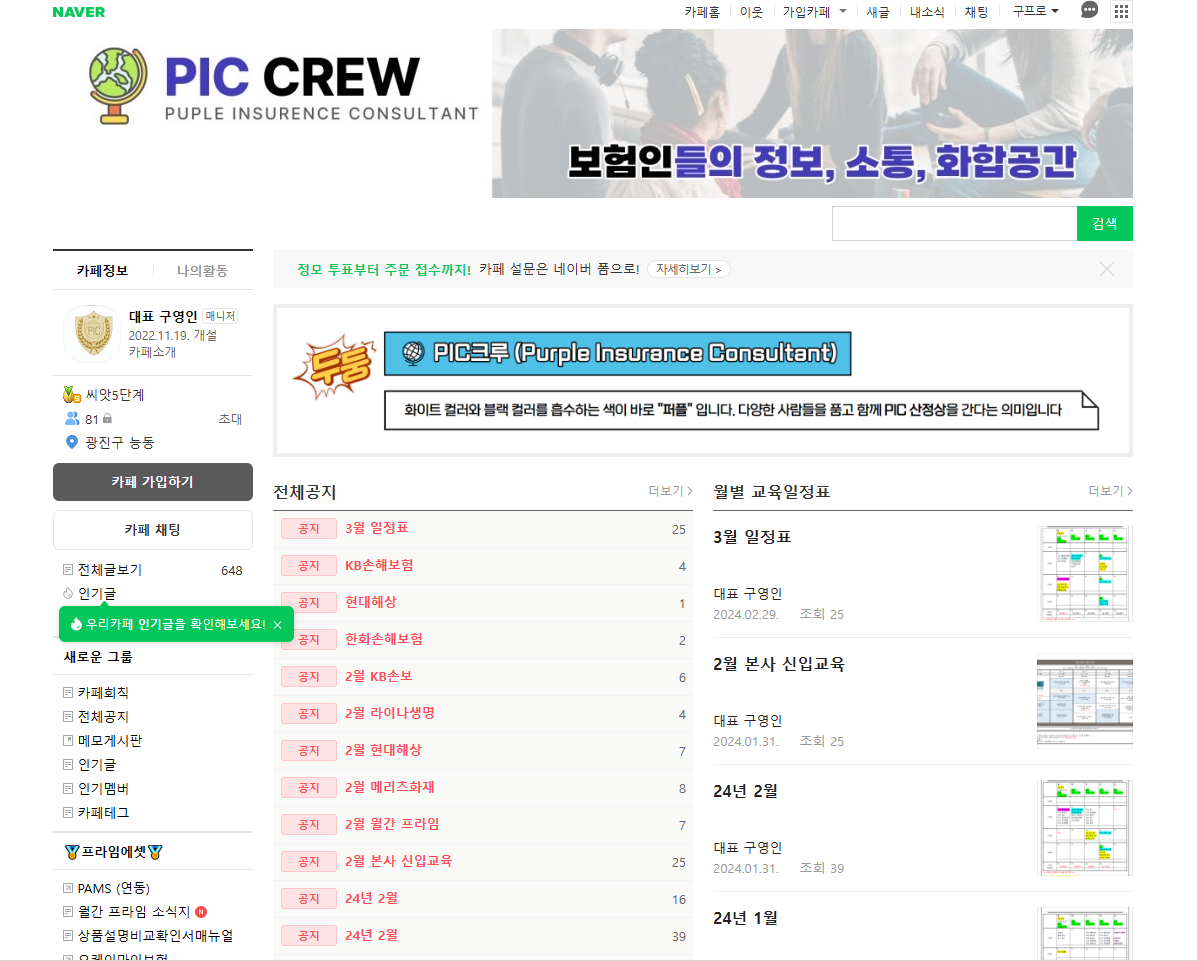Open notice post 2월 월간 프라임
This screenshot has width=1197, height=961.
point(392,824)
